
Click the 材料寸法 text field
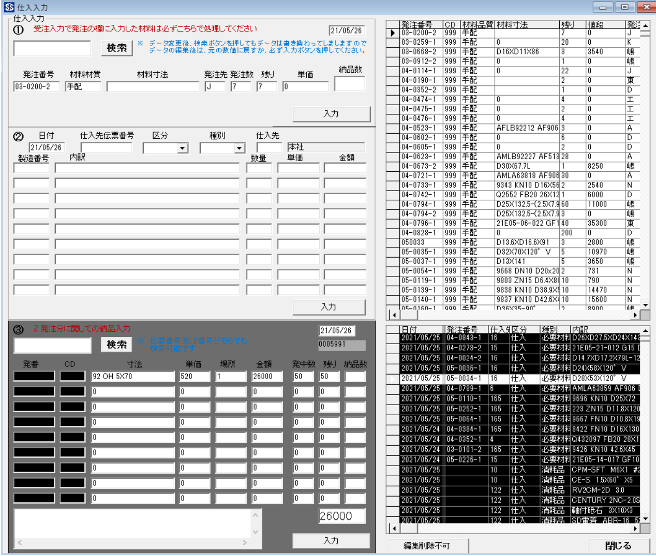[x=153, y=87]
